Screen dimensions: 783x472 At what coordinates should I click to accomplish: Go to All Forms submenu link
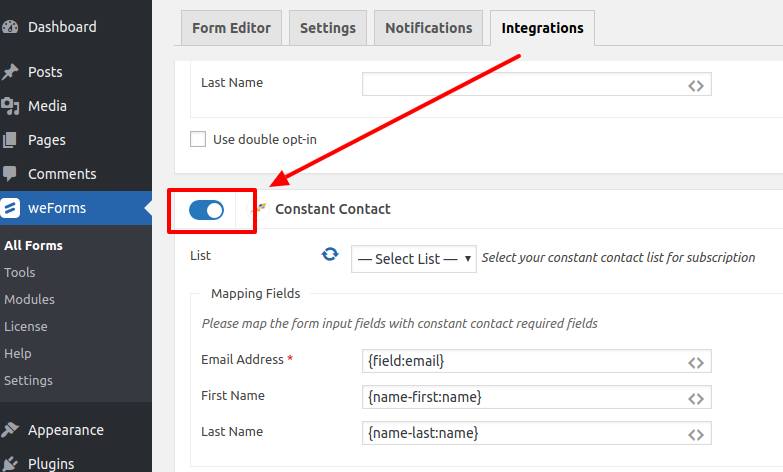point(33,245)
